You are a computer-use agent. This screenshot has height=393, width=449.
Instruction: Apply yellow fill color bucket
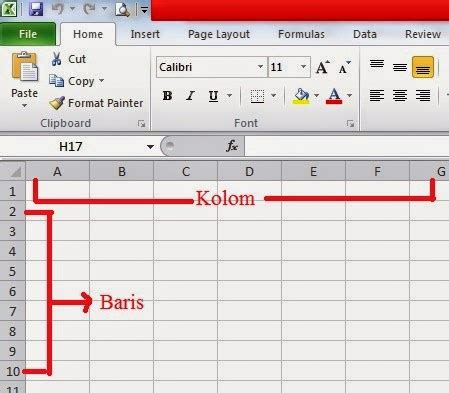(x=301, y=96)
